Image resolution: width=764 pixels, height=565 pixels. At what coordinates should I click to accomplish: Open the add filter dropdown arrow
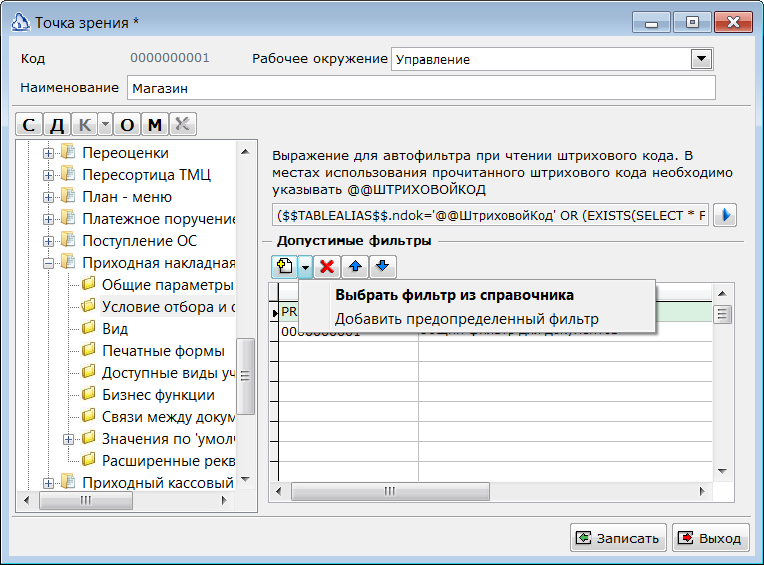(x=305, y=266)
